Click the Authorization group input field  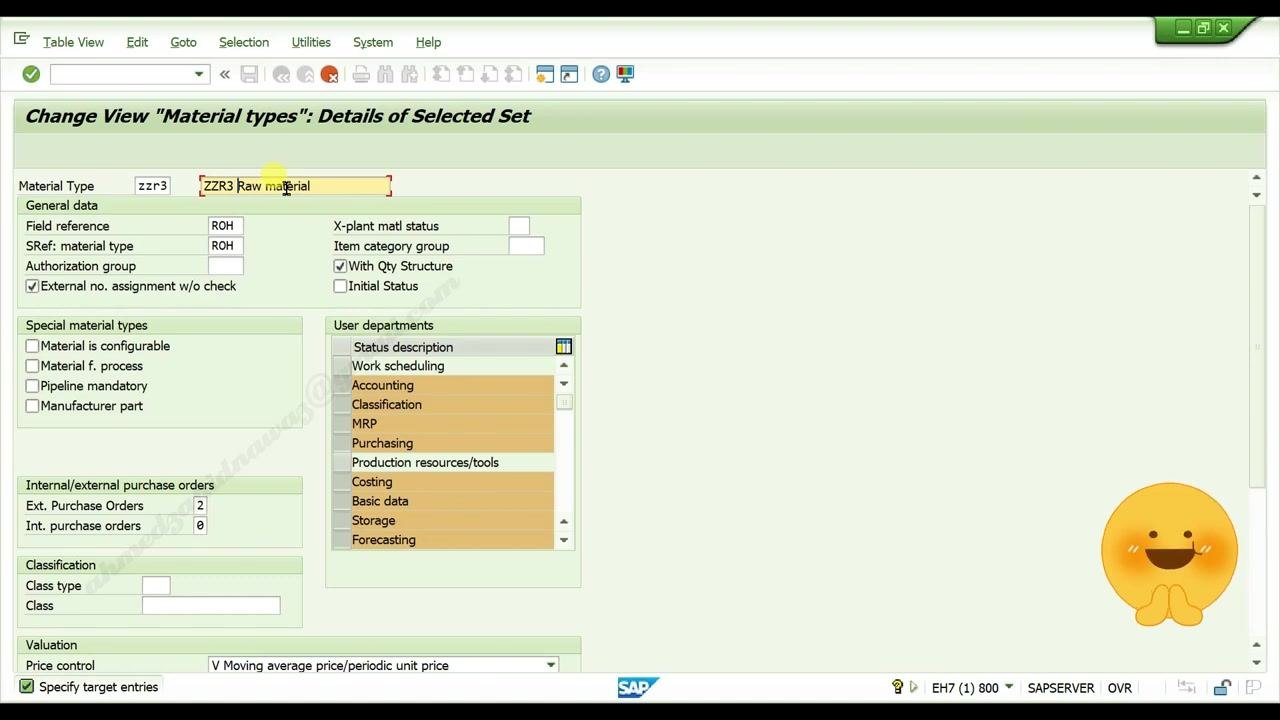[226, 266]
